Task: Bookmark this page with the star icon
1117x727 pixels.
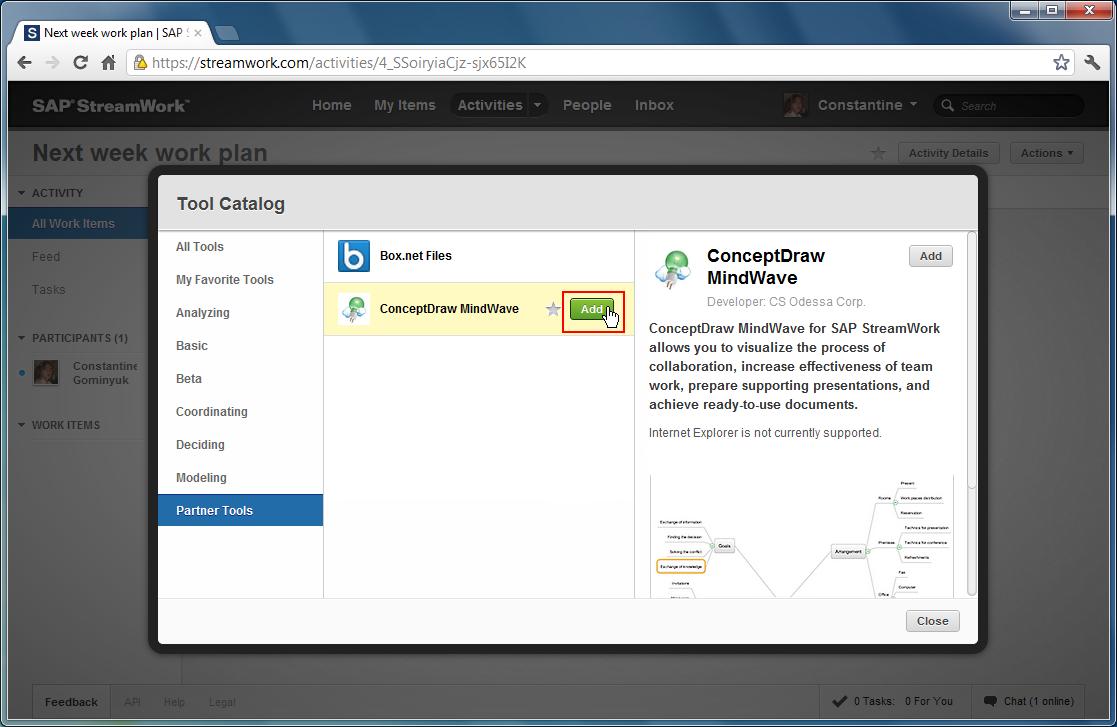Action: click(1061, 63)
